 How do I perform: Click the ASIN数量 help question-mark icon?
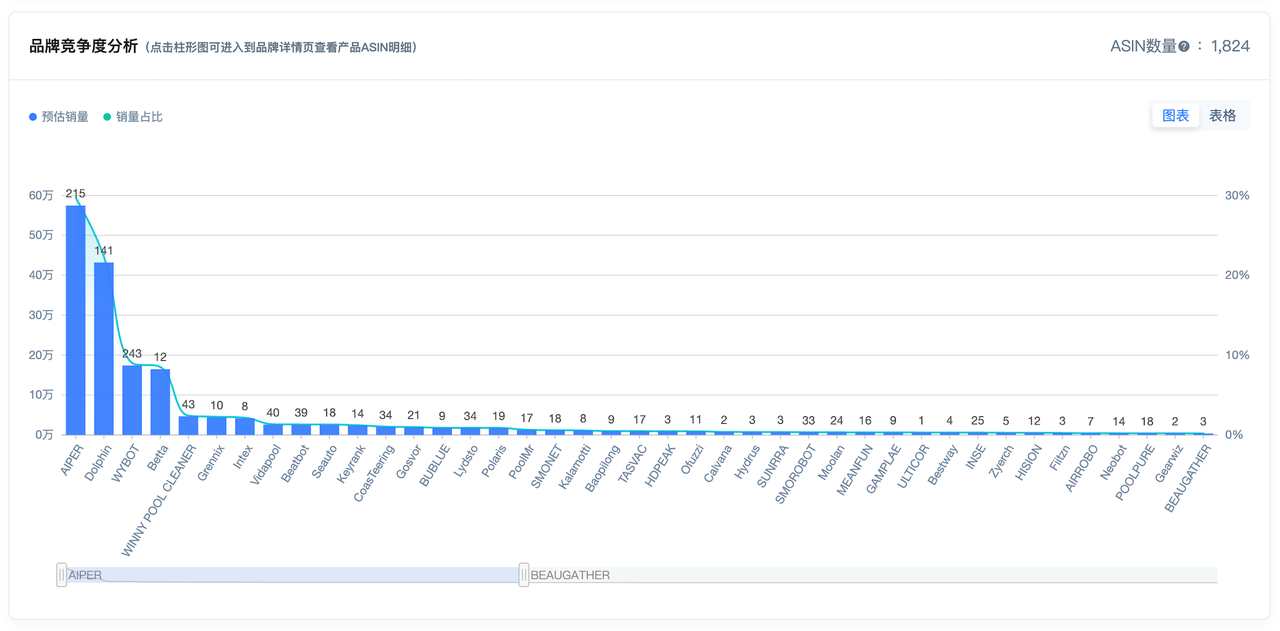click(1184, 47)
